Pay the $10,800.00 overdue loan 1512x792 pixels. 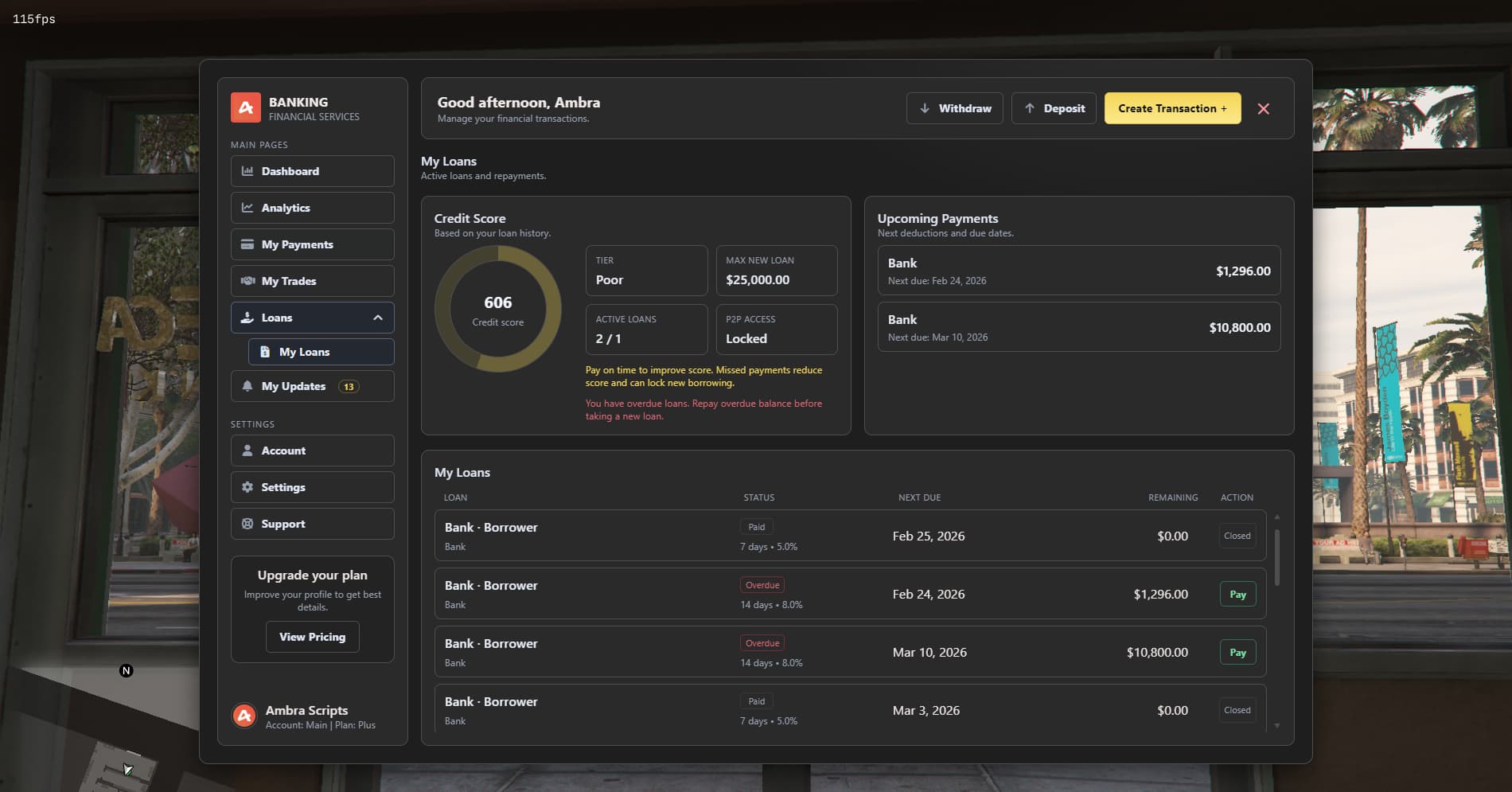pos(1238,653)
